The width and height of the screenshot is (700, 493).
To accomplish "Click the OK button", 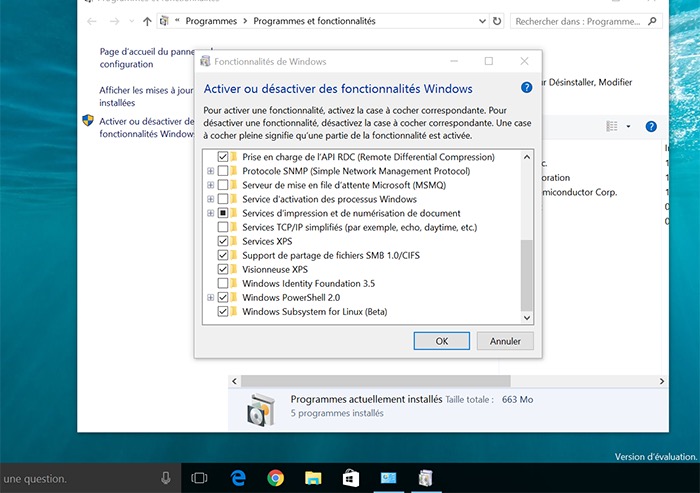I will tap(441, 341).
